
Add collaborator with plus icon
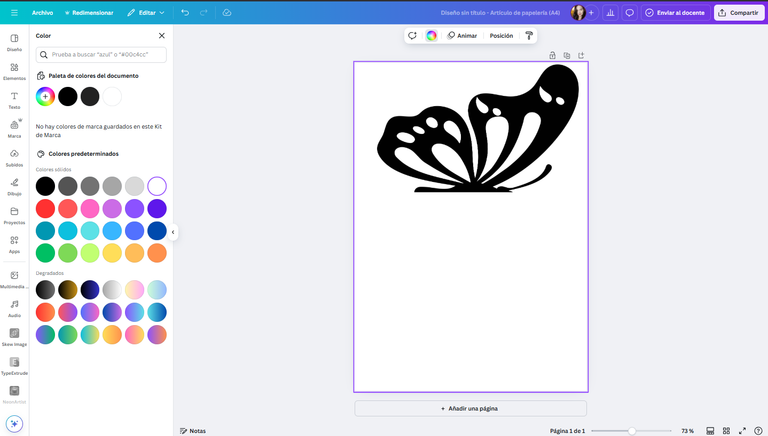coord(591,13)
